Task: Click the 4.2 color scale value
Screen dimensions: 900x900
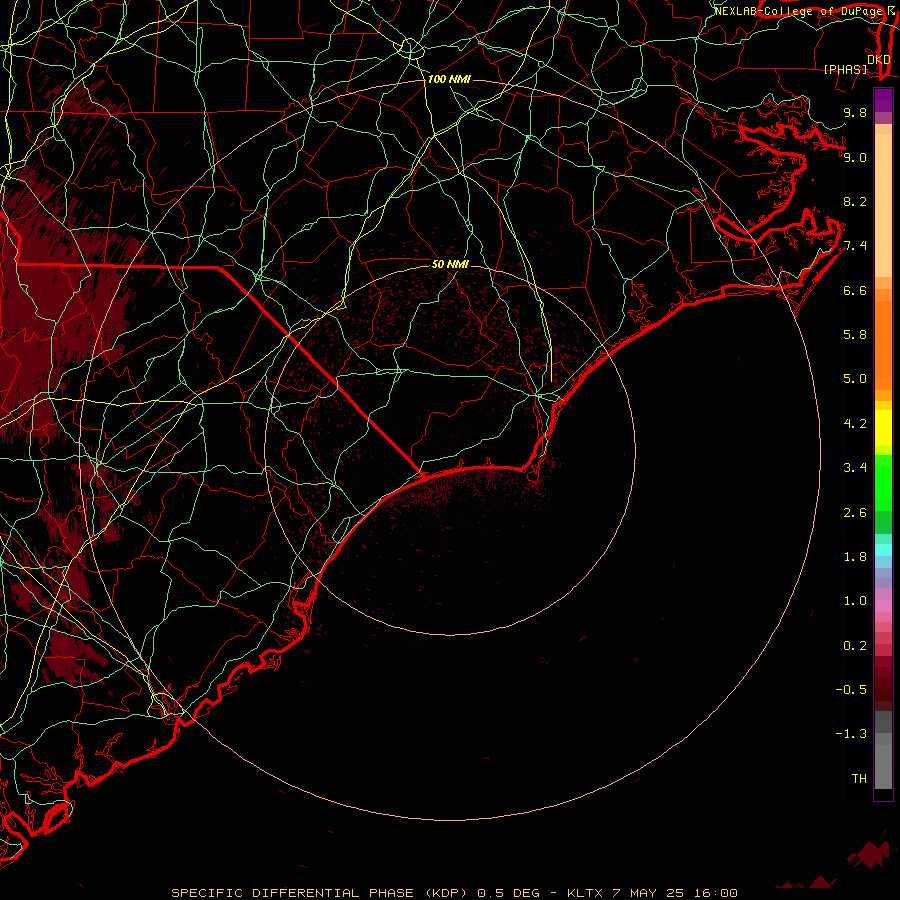Action: (855, 424)
